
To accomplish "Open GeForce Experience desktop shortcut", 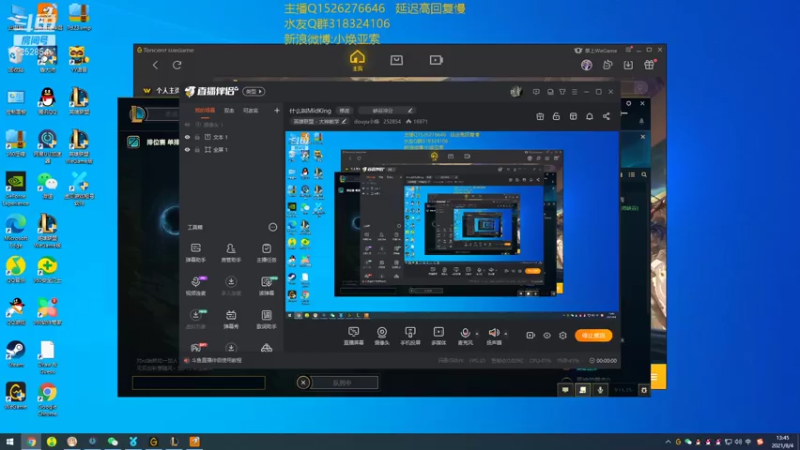I will [x=16, y=189].
